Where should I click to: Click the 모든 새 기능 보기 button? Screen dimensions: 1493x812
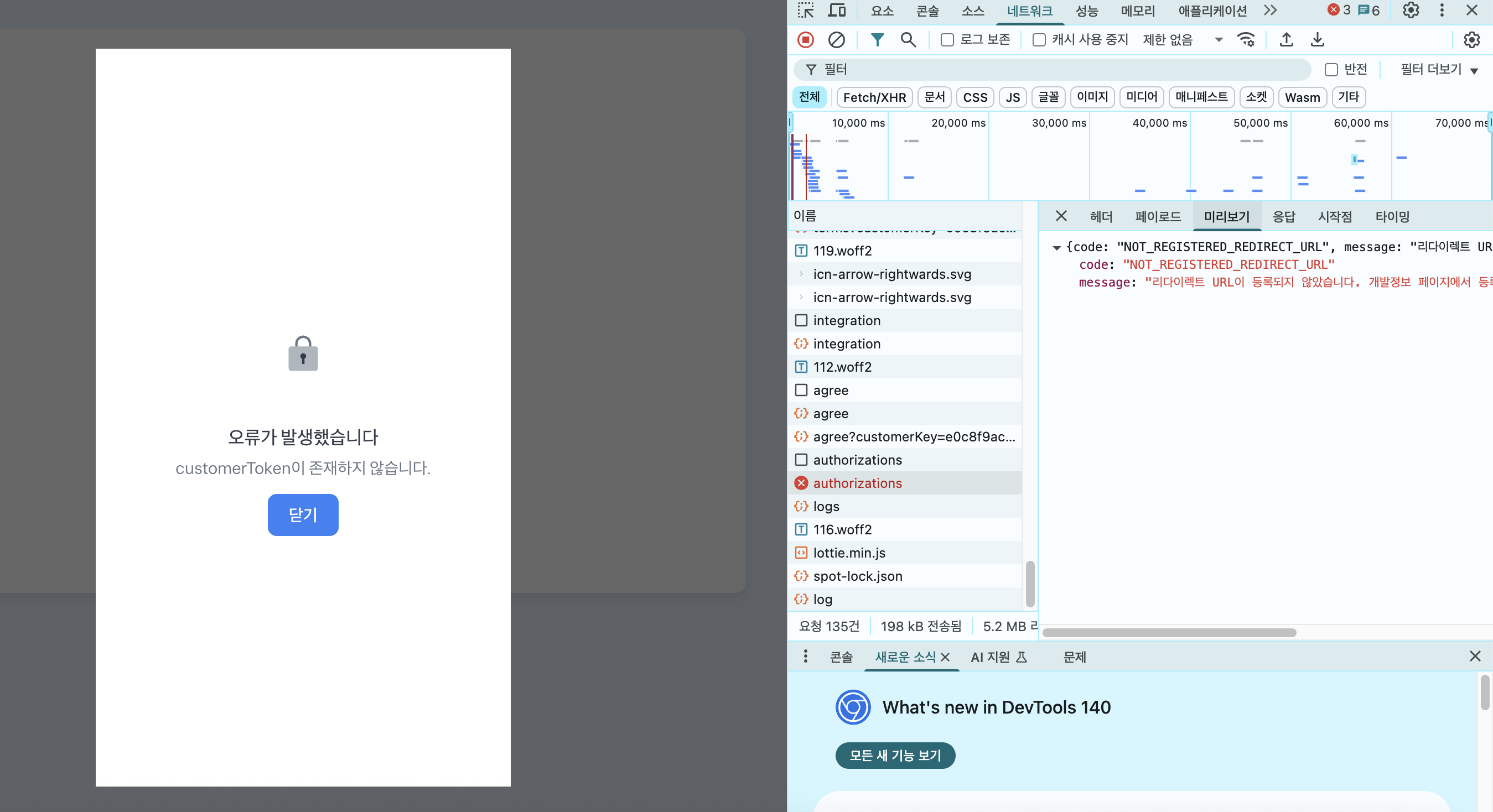895,755
